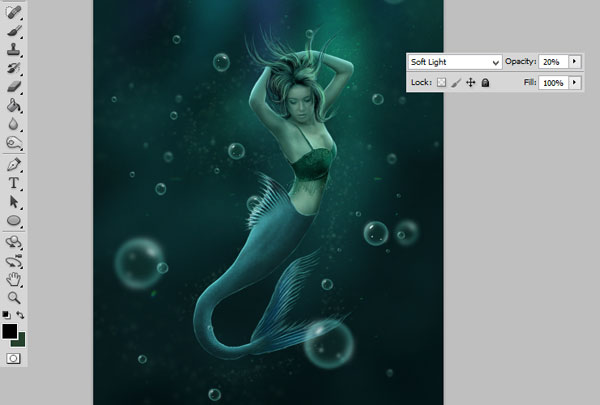Open the Opacity slider arrow
This screenshot has width=600, height=405.
tap(574, 62)
